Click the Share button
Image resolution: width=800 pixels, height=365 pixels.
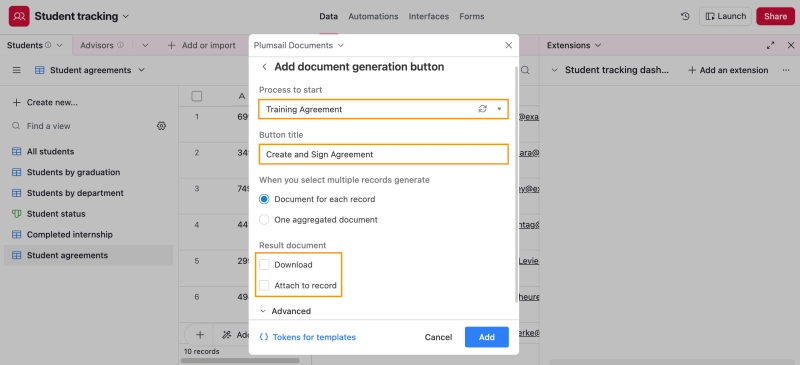(776, 16)
